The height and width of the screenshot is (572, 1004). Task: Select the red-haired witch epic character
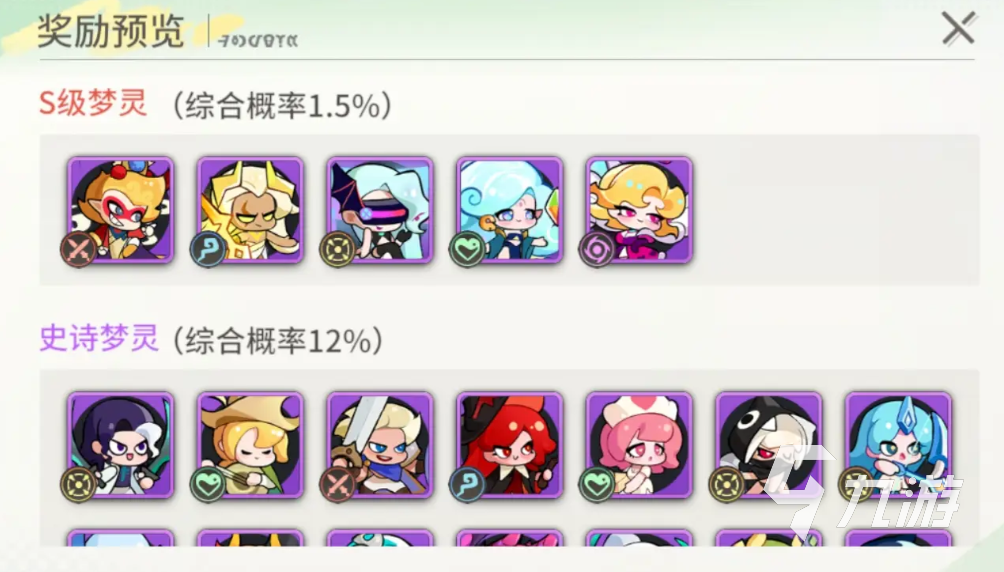click(x=510, y=445)
